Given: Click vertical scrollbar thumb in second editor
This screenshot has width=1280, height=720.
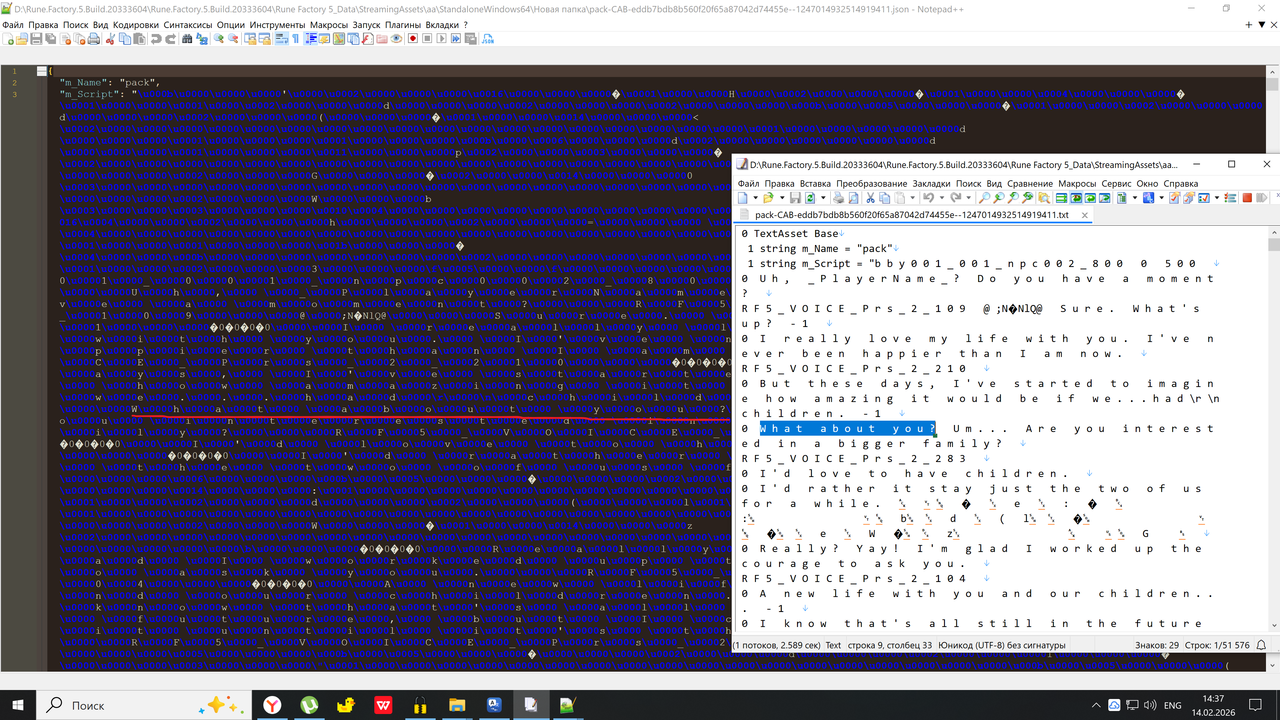Looking at the screenshot, I should click(1274, 244).
